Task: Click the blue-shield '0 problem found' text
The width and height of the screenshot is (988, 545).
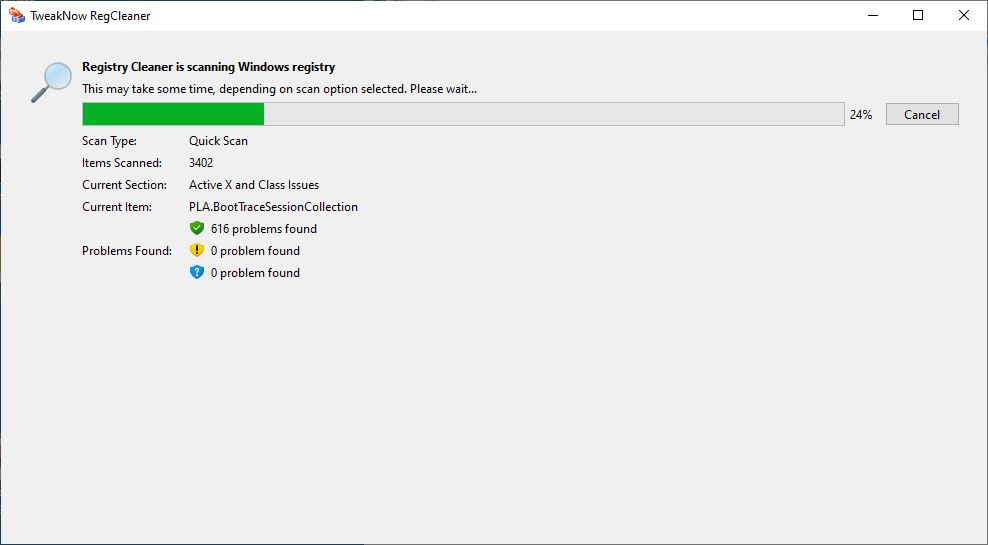Action: click(x=255, y=273)
